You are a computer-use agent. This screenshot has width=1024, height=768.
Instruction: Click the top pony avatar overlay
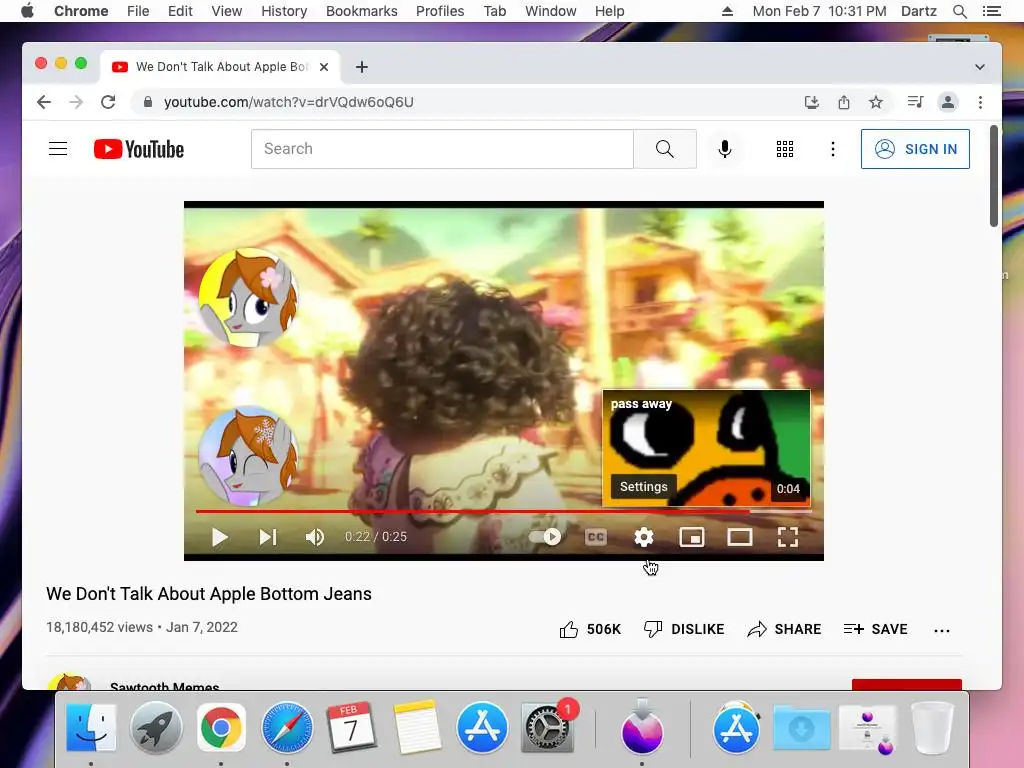tap(248, 297)
